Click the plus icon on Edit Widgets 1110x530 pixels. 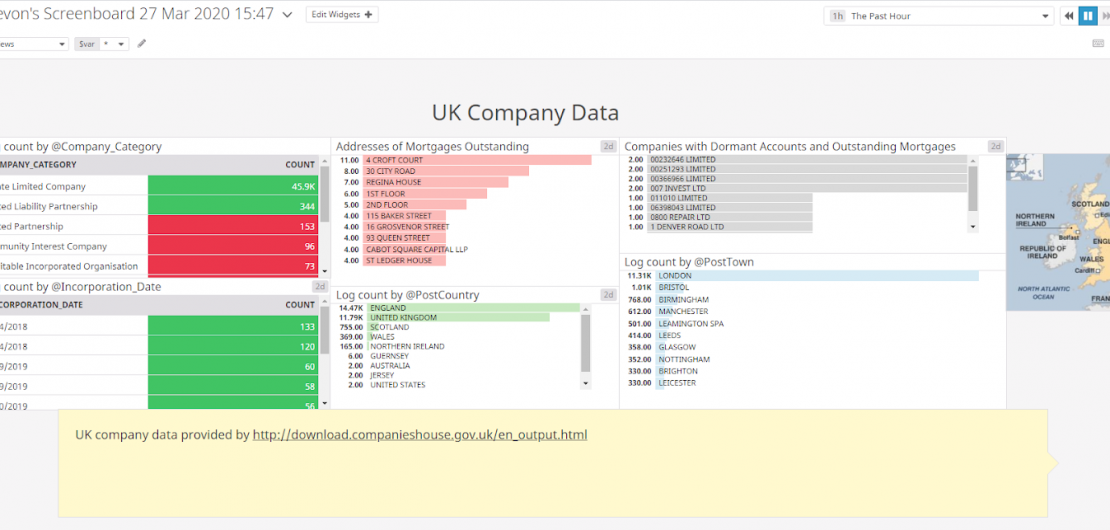click(x=368, y=15)
